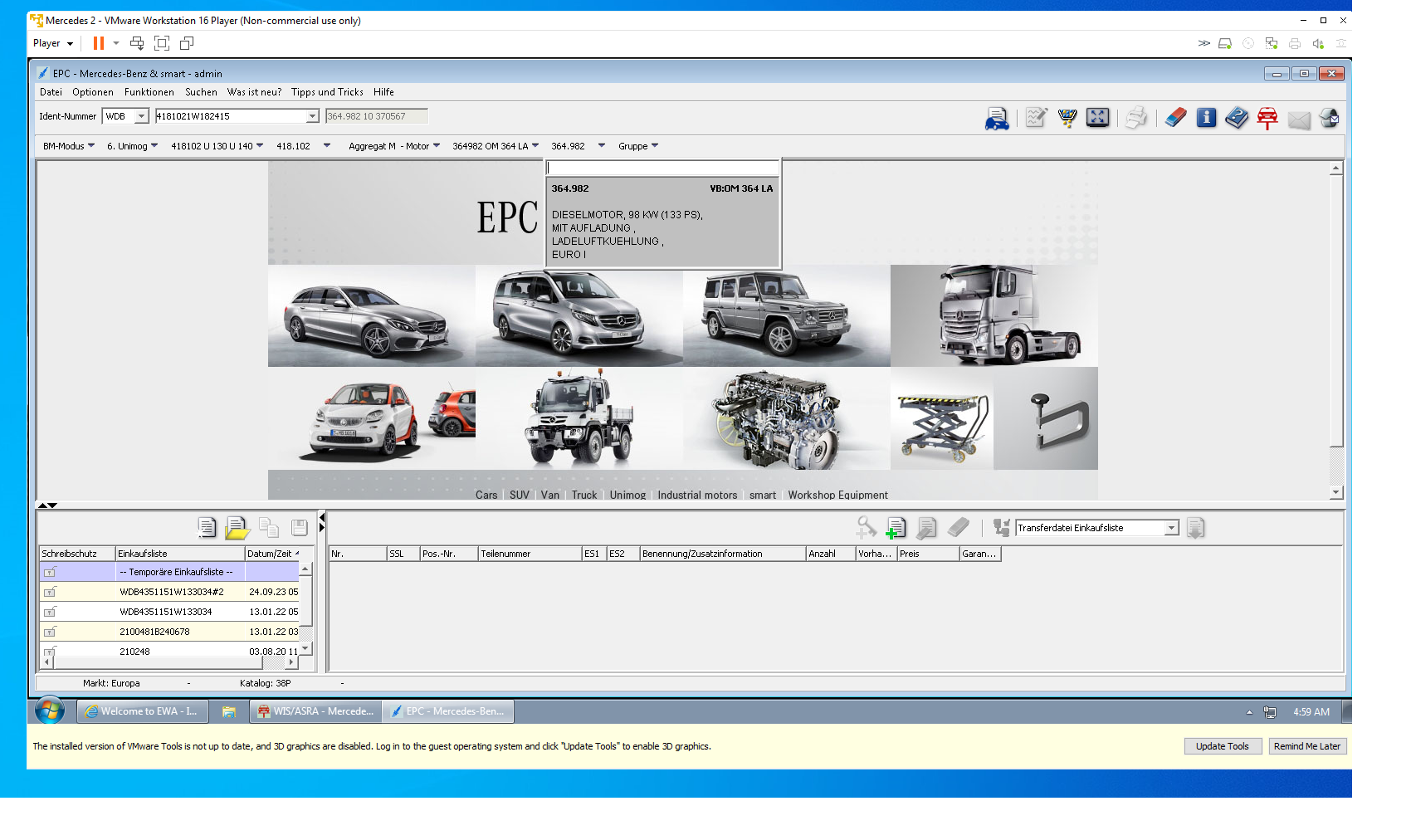This screenshot has width=1411, height=840.
Task: Add a part with green plus icon
Action: click(x=896, y=528)
